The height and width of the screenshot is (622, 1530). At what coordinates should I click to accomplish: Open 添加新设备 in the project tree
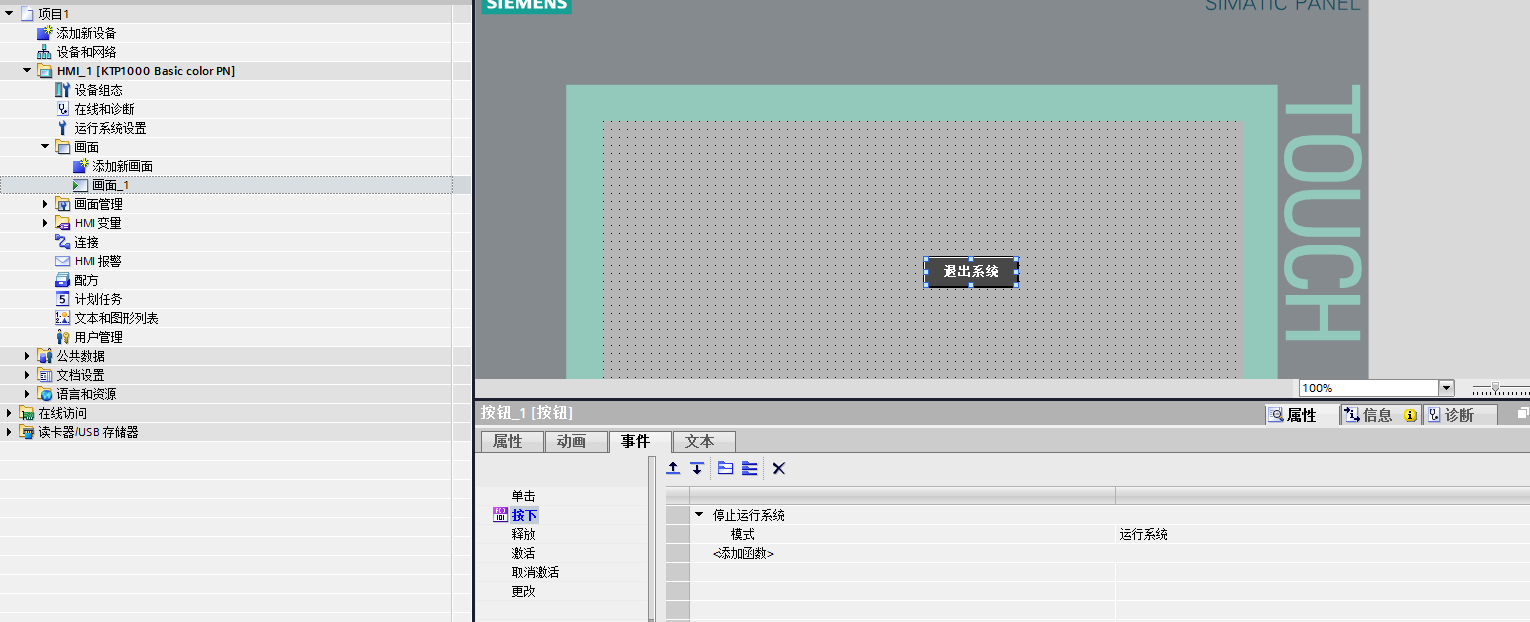point(86,33)
